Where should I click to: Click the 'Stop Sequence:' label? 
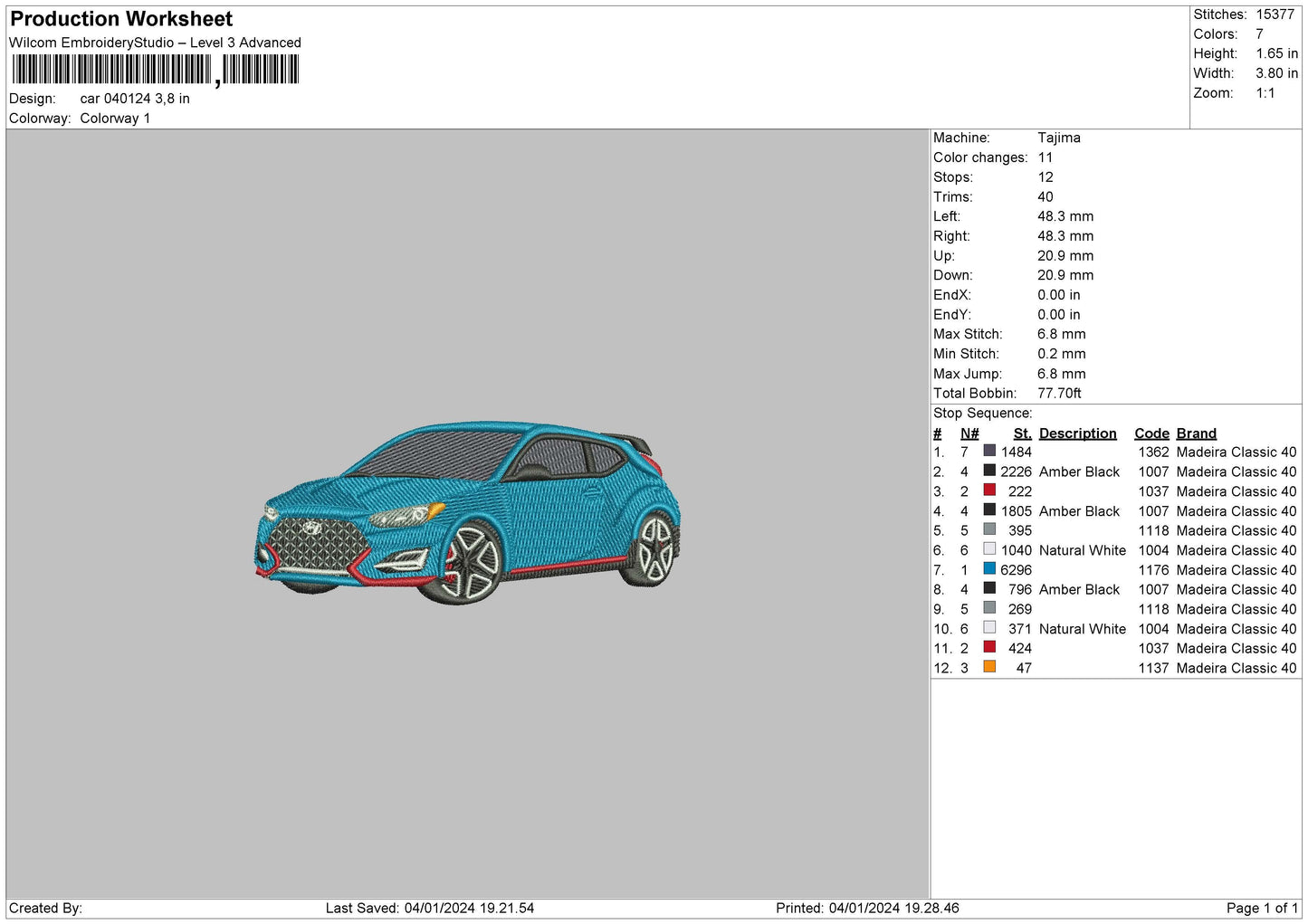tap(983, 413)
